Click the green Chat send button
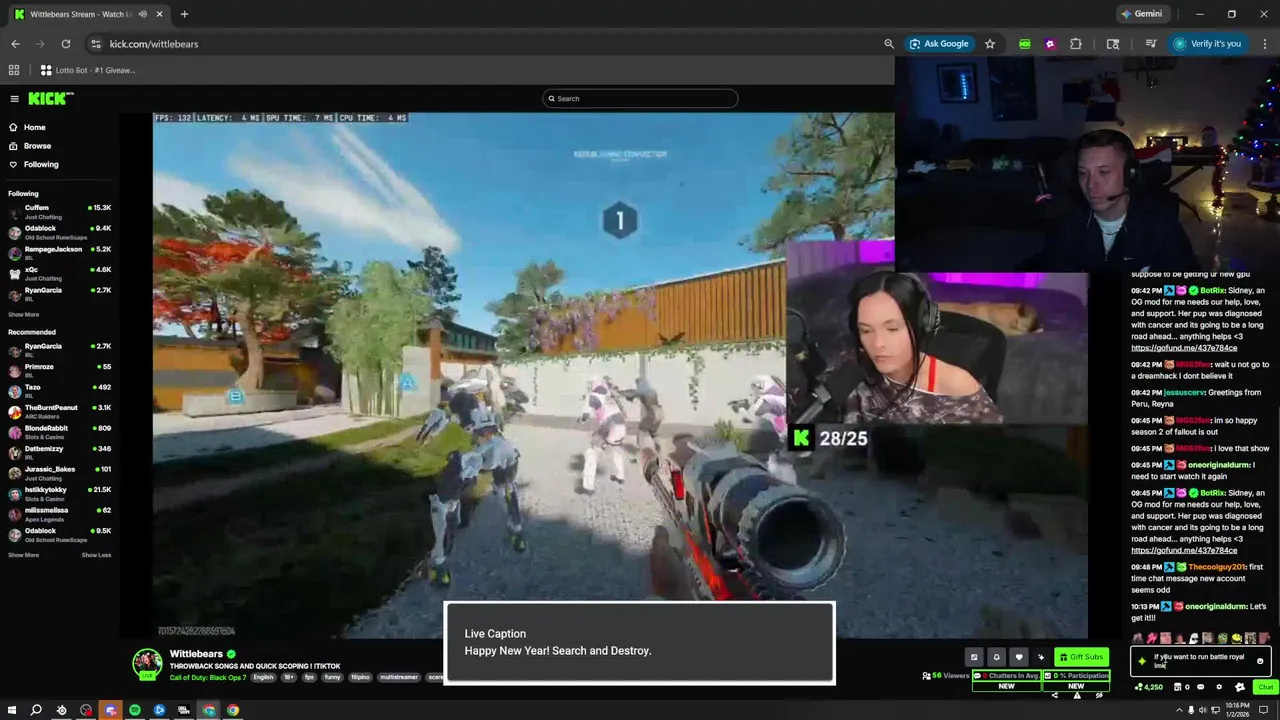Viewport: 1280px width, 720px height. [1266, 687]
